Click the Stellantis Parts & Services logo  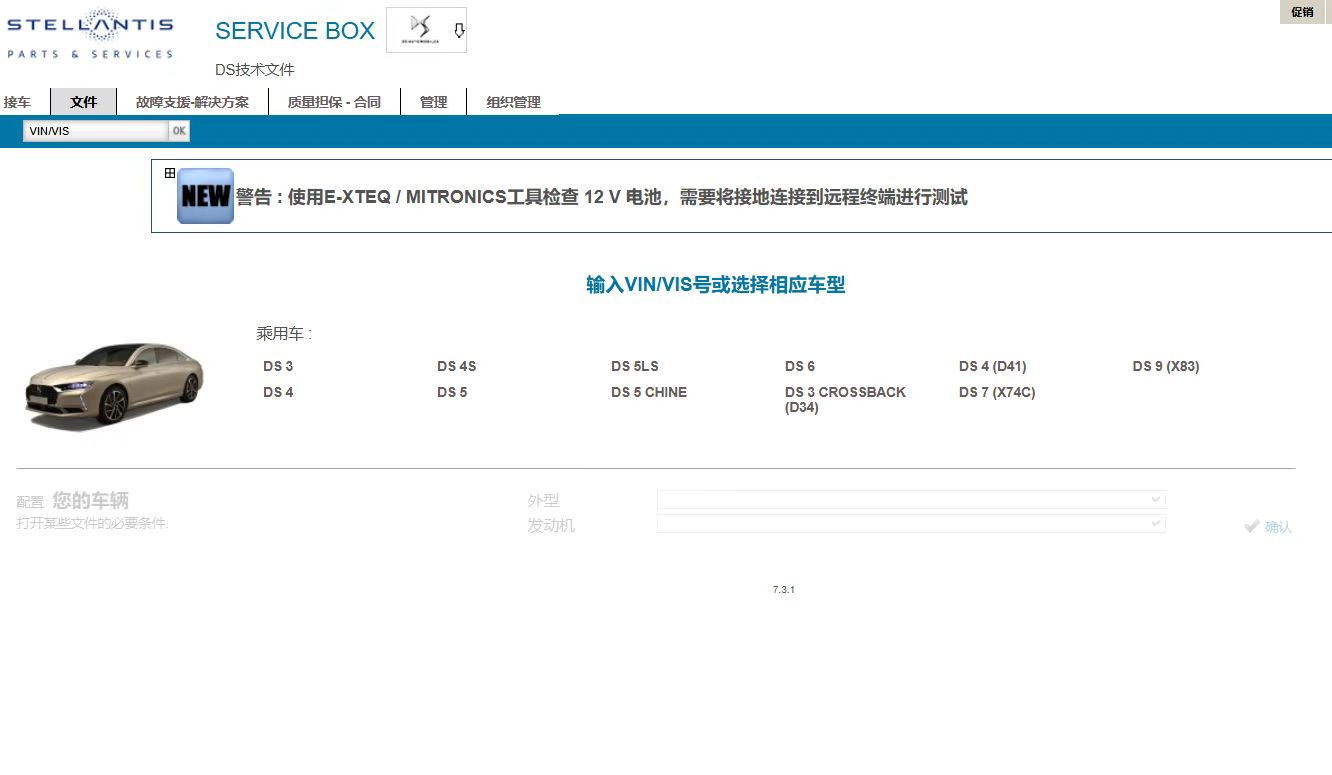[90, 34]
